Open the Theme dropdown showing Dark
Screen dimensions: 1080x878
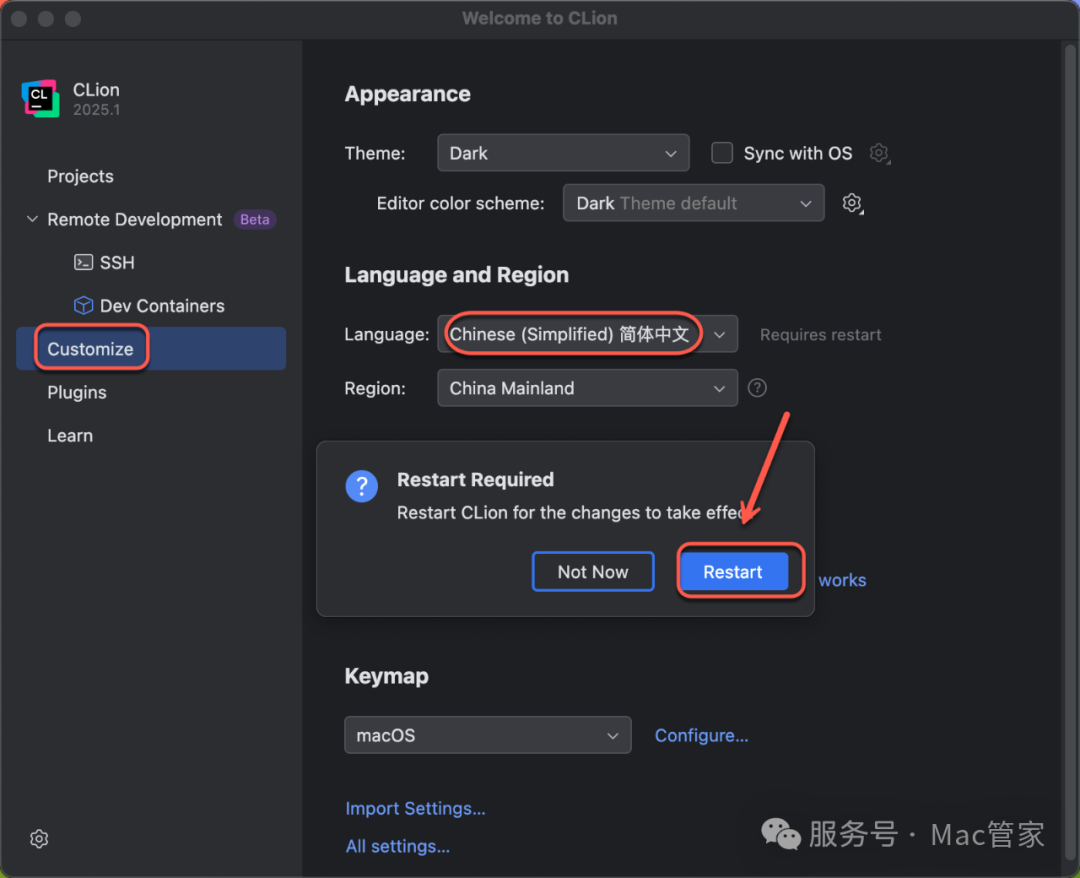click(563, 153)
